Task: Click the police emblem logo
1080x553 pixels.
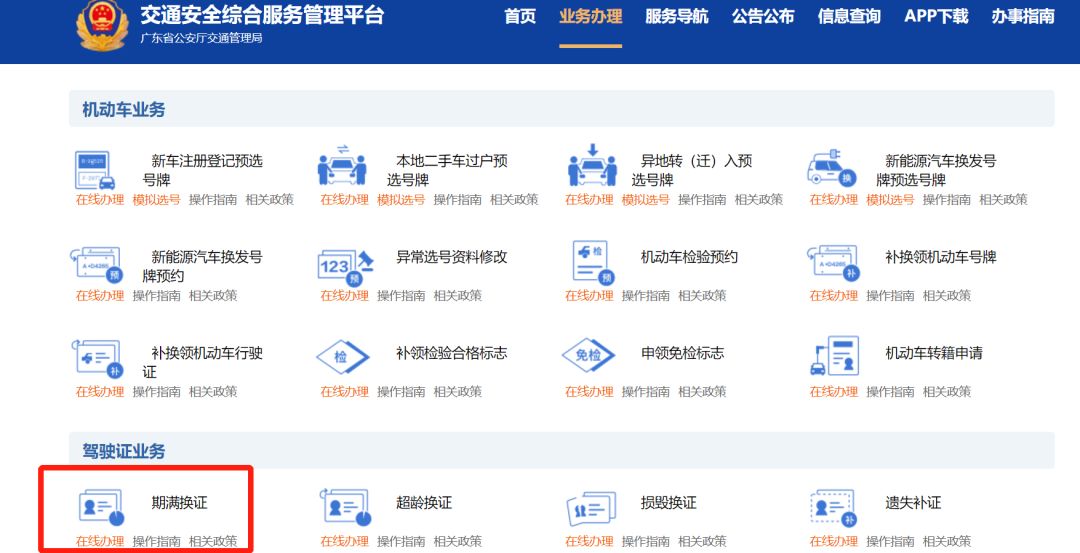Action: tap(103, 25)
